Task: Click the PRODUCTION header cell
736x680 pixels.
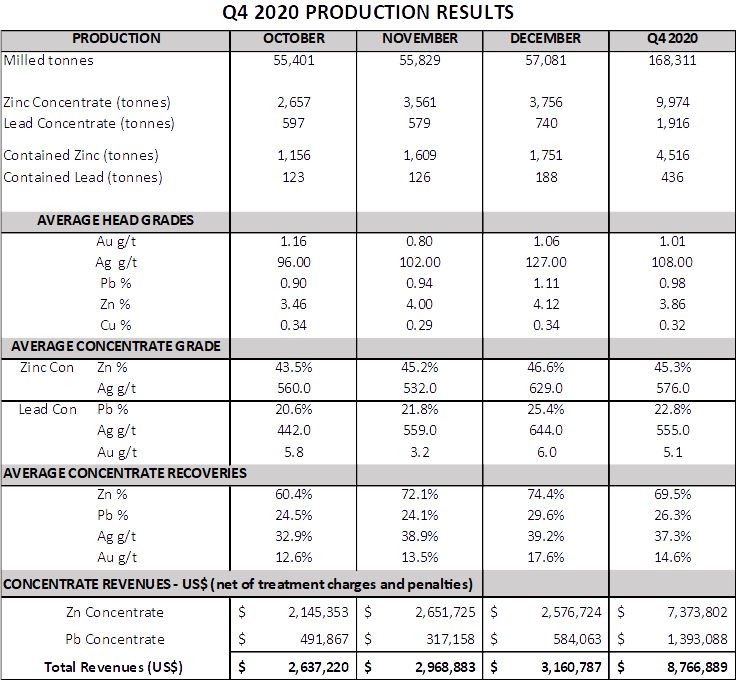Action: point(116,39)
